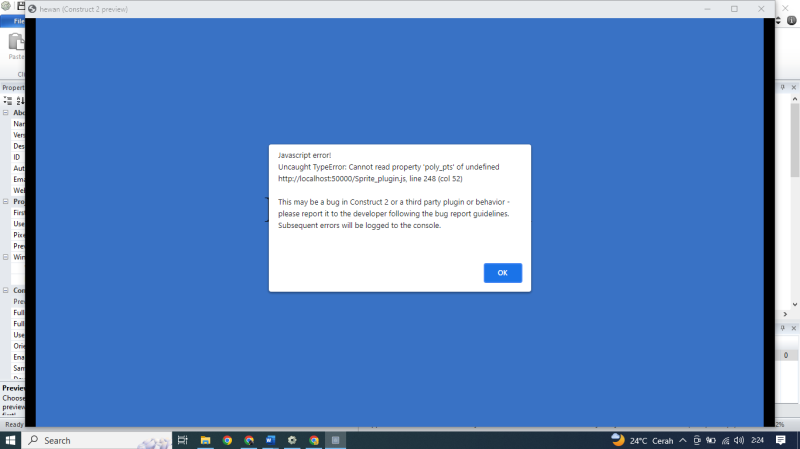800x449 pixels.
Task: Open Wi-Fi network settings in tray
Action: (x=725, y=440)
